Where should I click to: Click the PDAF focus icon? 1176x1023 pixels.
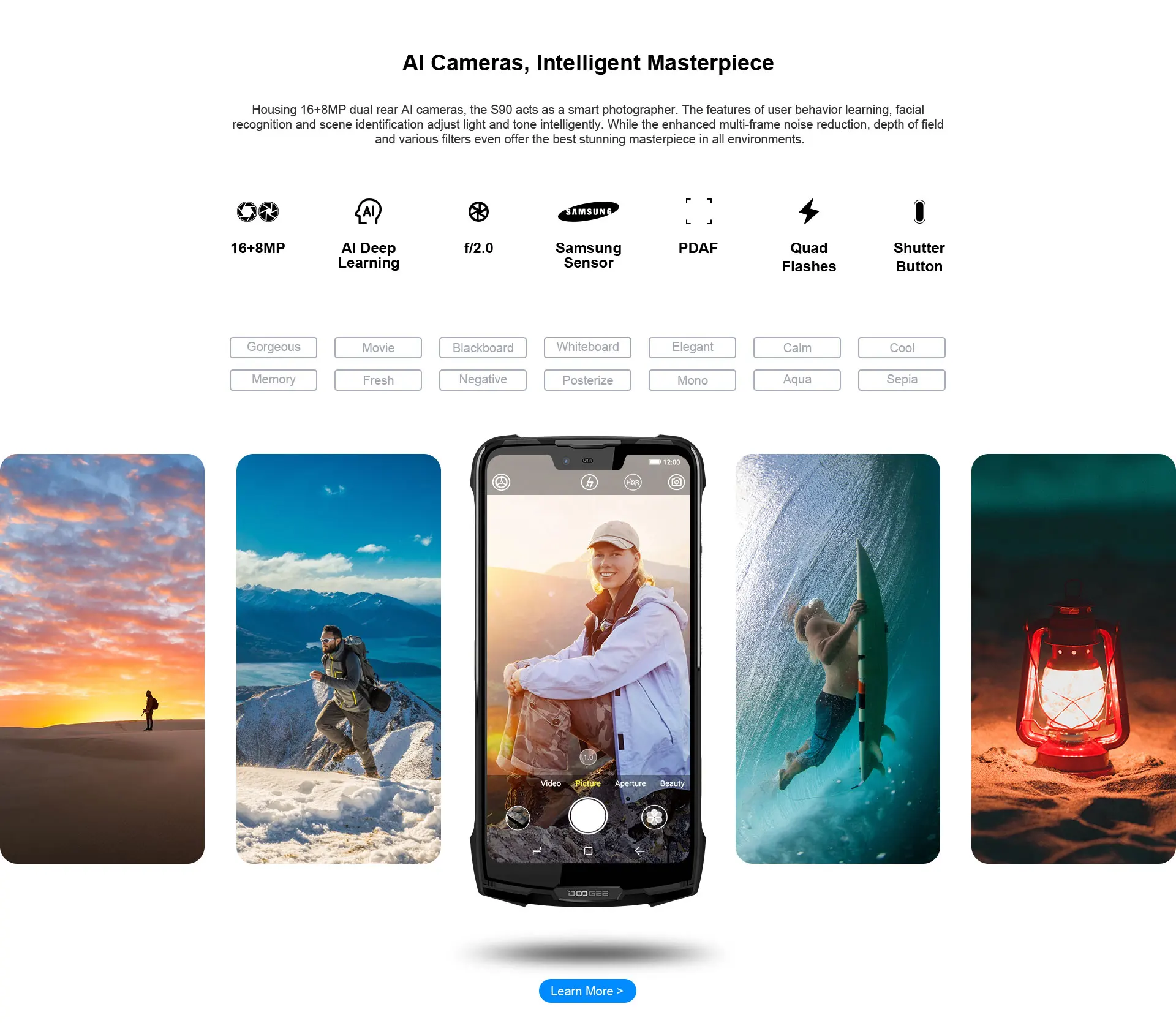point(697,211)
